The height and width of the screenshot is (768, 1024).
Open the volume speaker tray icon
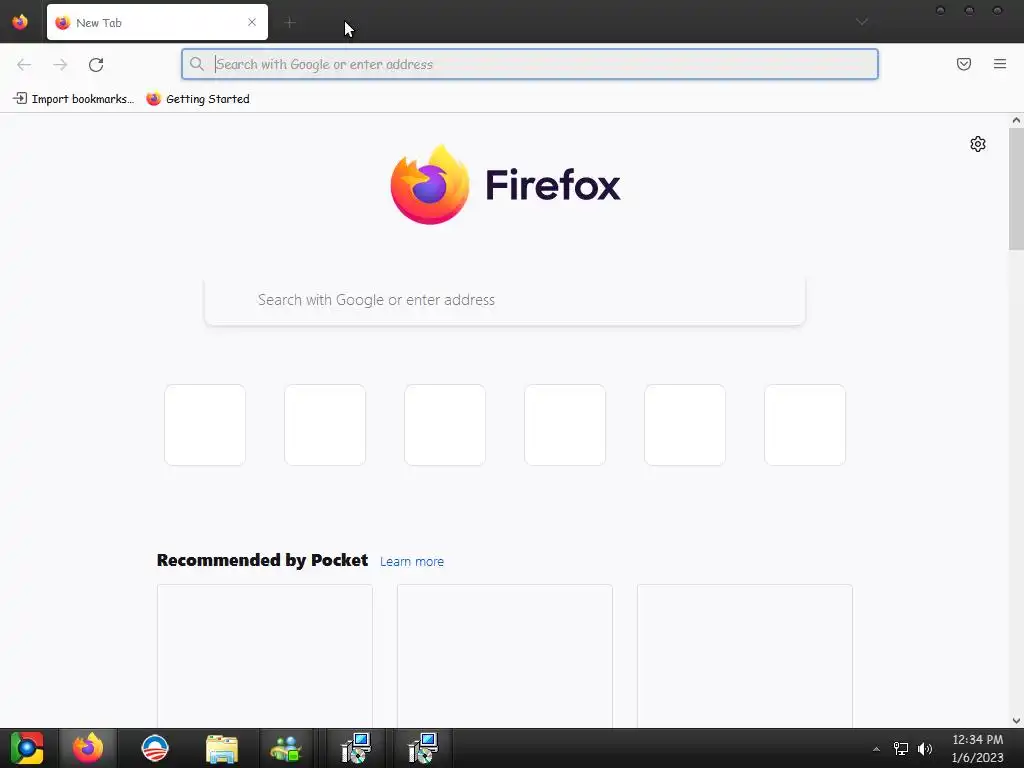click(925, 749)
